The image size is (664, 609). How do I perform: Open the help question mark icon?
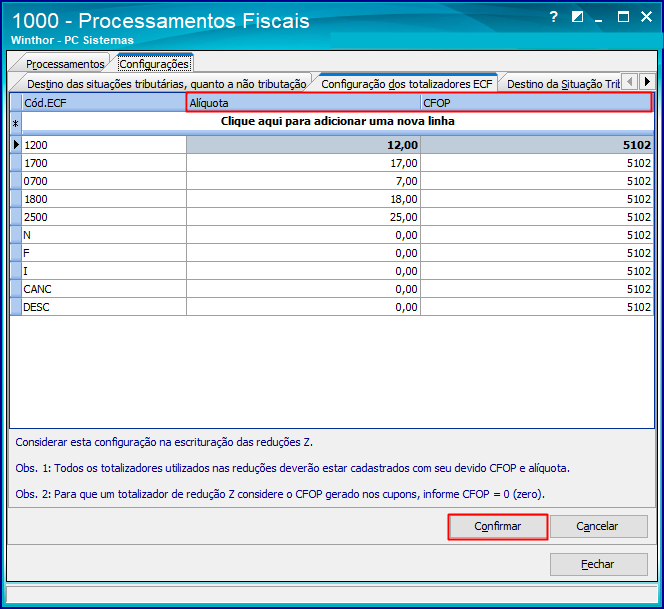tap(553, 17)
